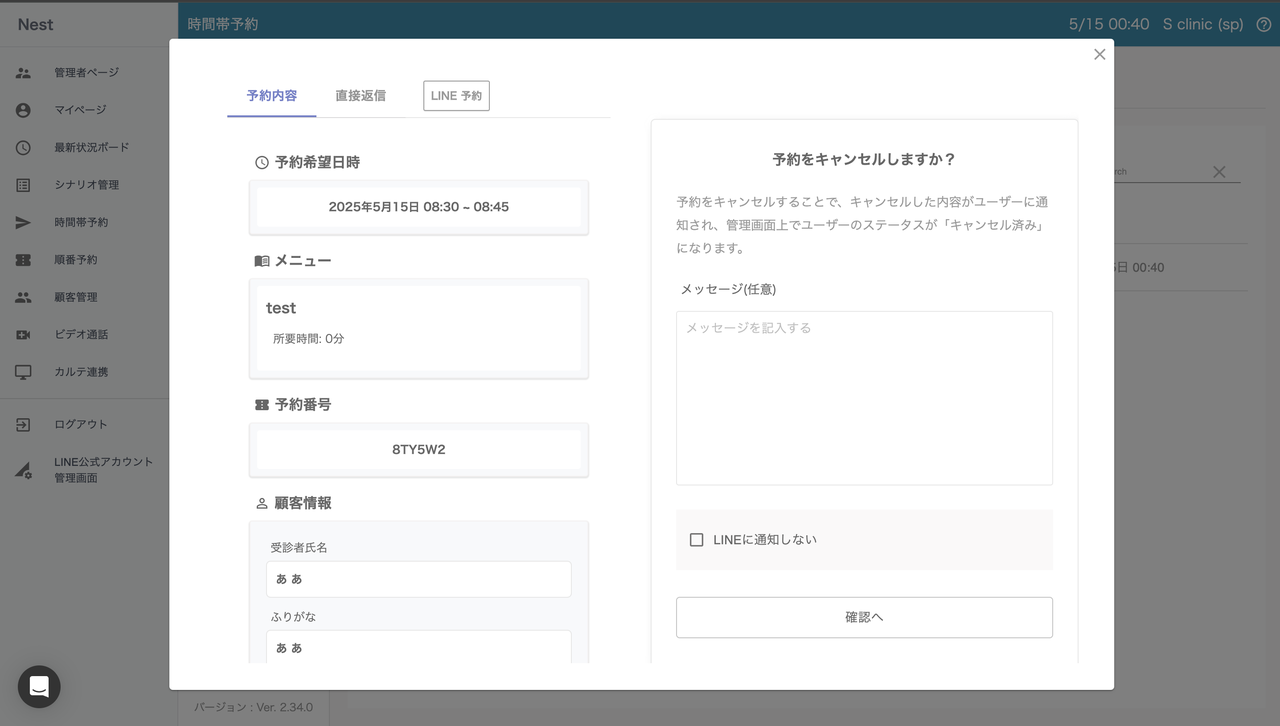The height and width of the screenshot is (726, 1280).
Task: Switch to the 予約内容 tab
Action: tap(272, 96)
